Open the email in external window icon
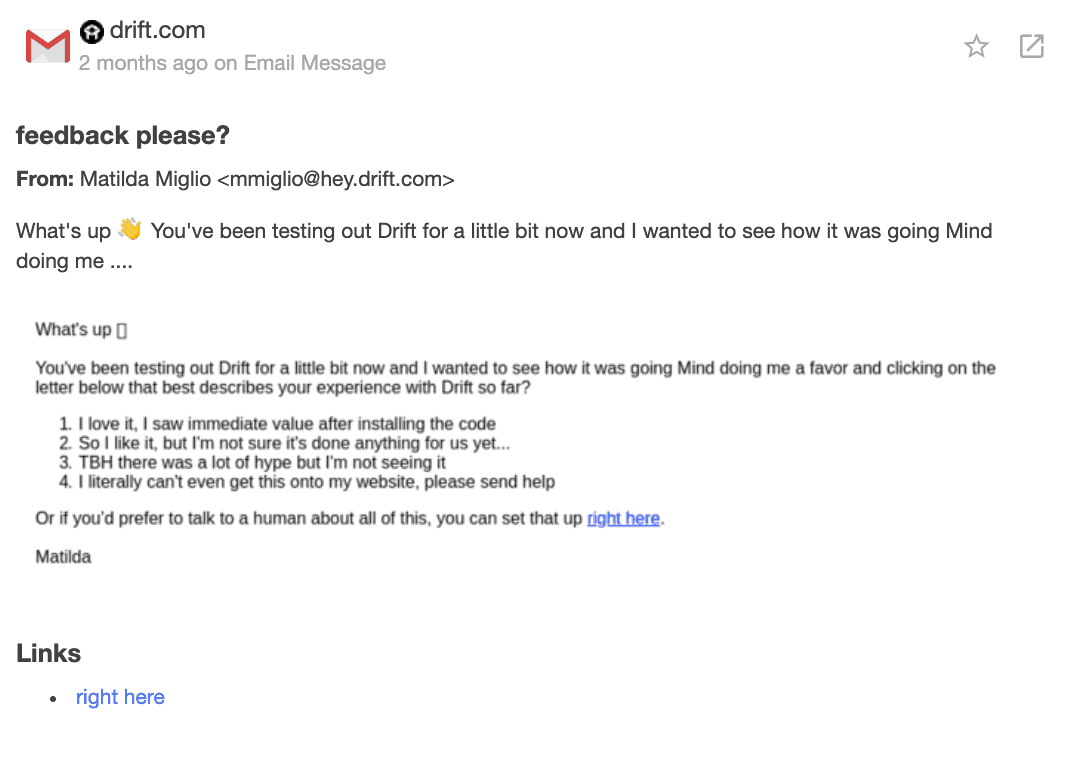Viewport: 1066px width, 764px height. [1031, 46]
